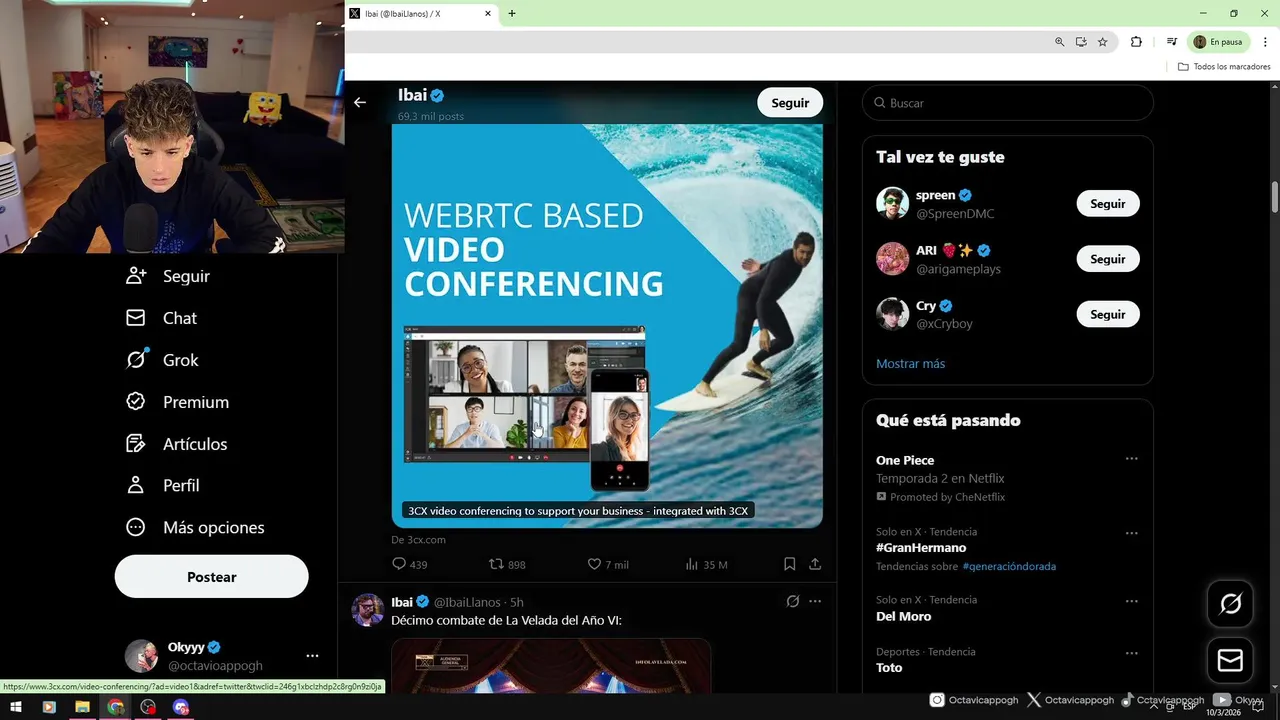Click the De 3cx.com source link
The width and height of the screenshot is (1280, 720).
(418, 540)
